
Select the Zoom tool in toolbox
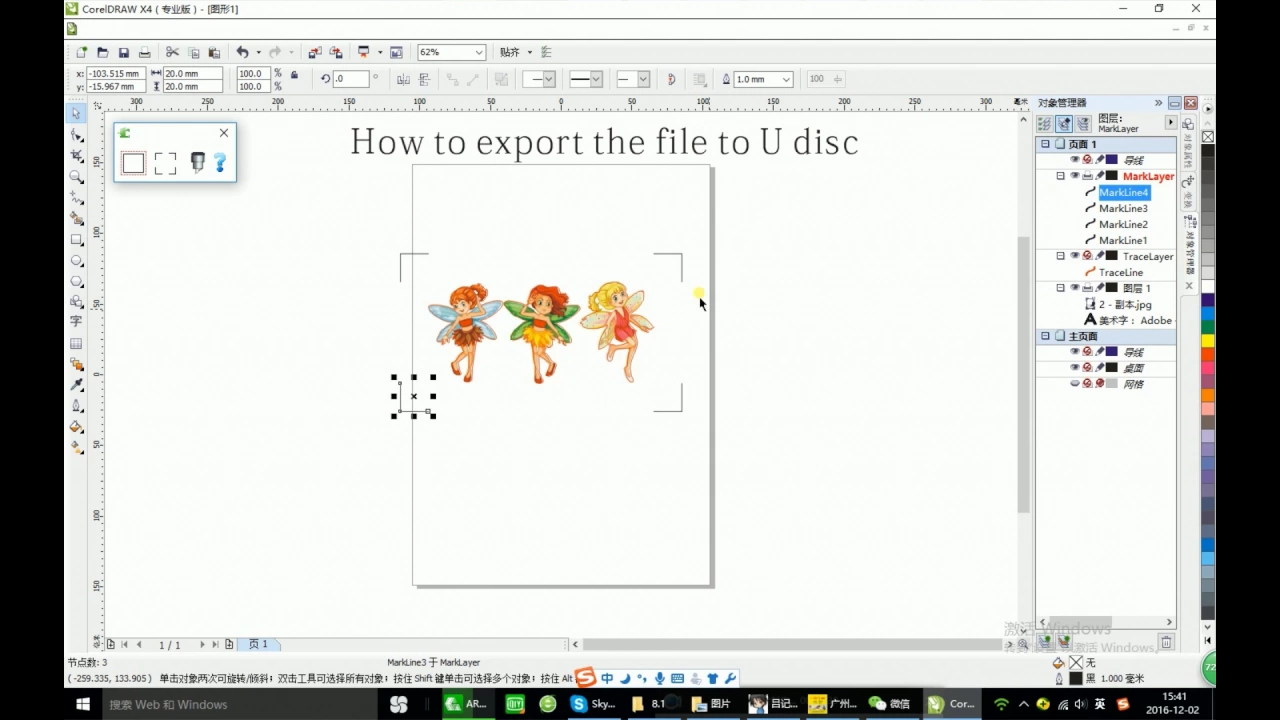pyautogui.click(x=76, y=177)
